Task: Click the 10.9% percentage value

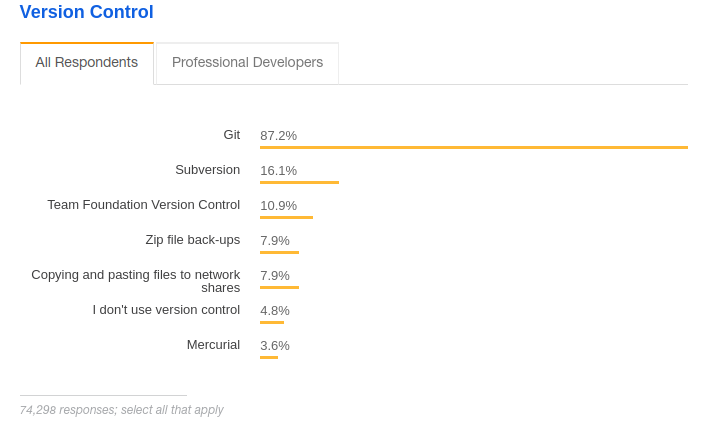Action: click(x=278, y=206)
